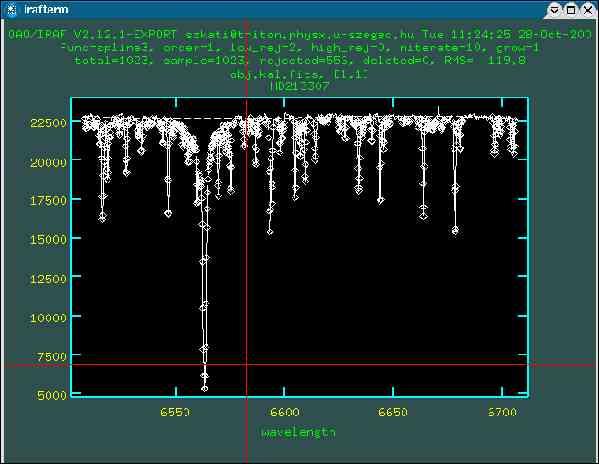Click the func=spline3 parameters line

pos(300,48)
